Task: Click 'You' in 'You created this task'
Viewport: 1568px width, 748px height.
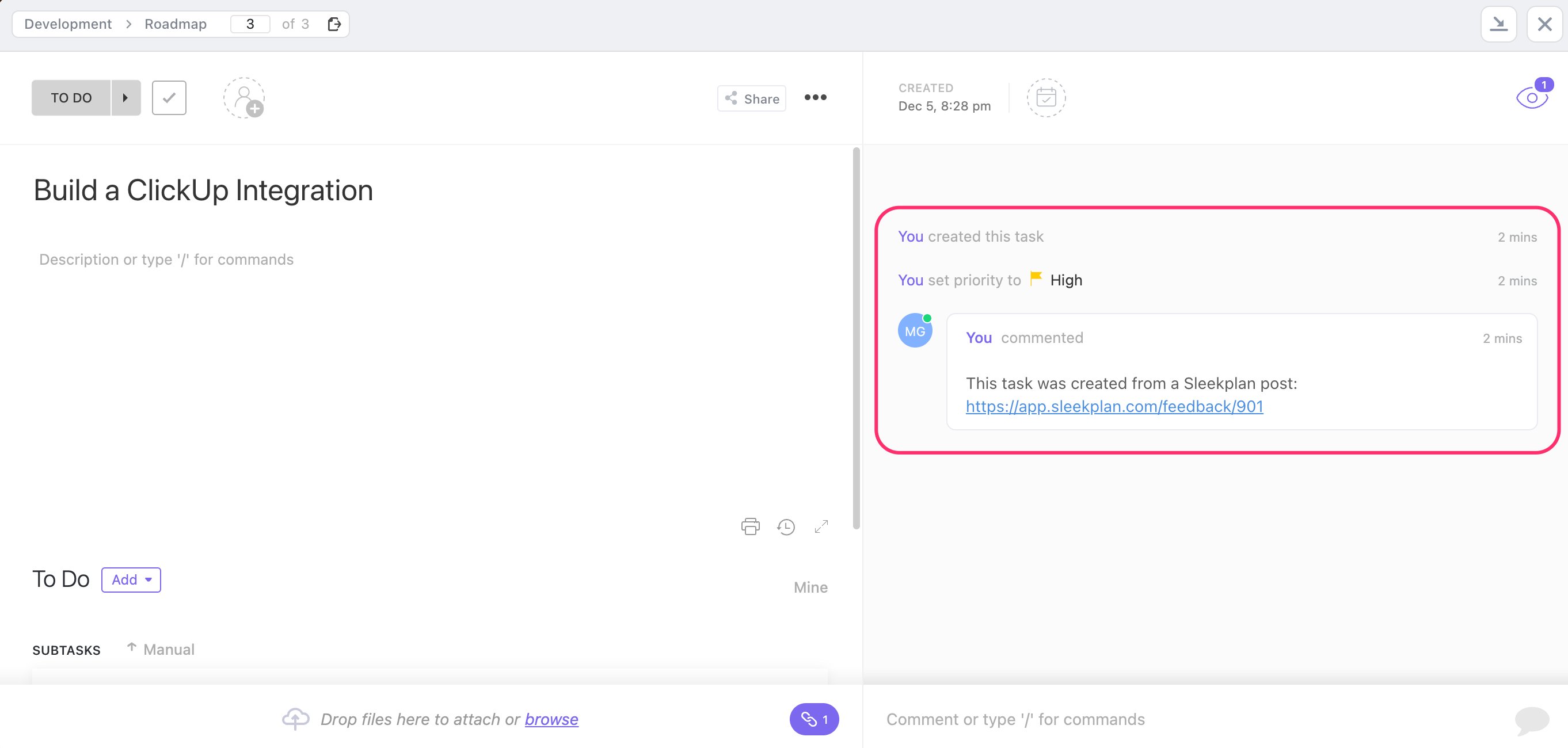Action: pos(911,236)
